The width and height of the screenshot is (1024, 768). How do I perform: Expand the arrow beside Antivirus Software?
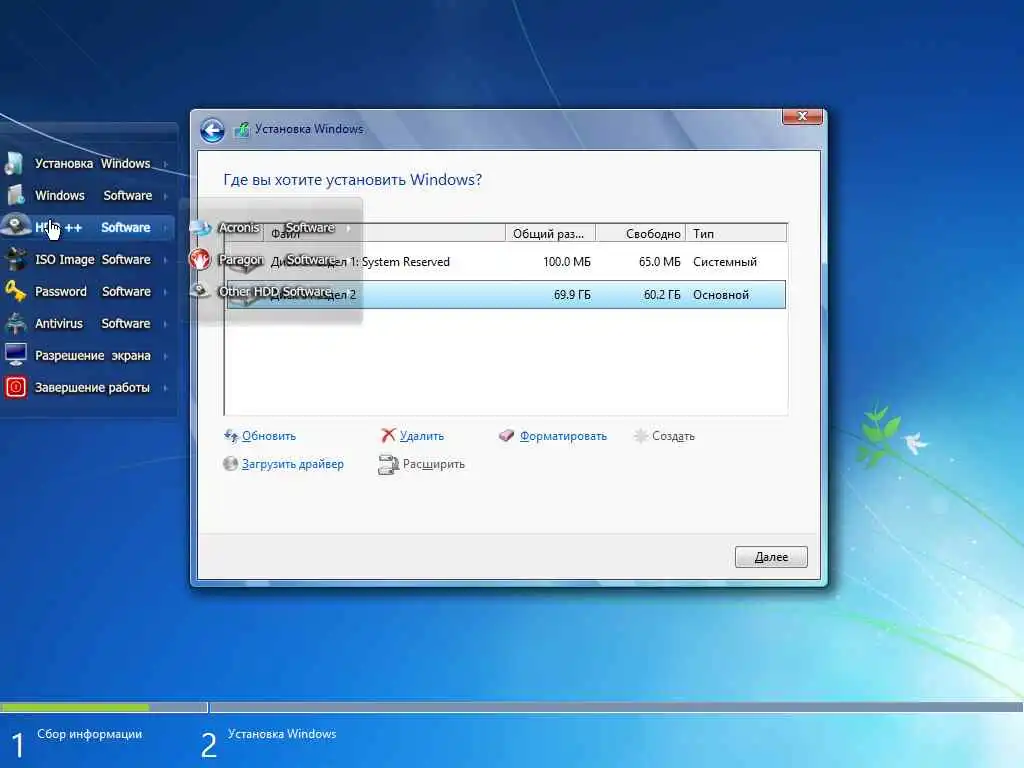[x=165, y=324]
